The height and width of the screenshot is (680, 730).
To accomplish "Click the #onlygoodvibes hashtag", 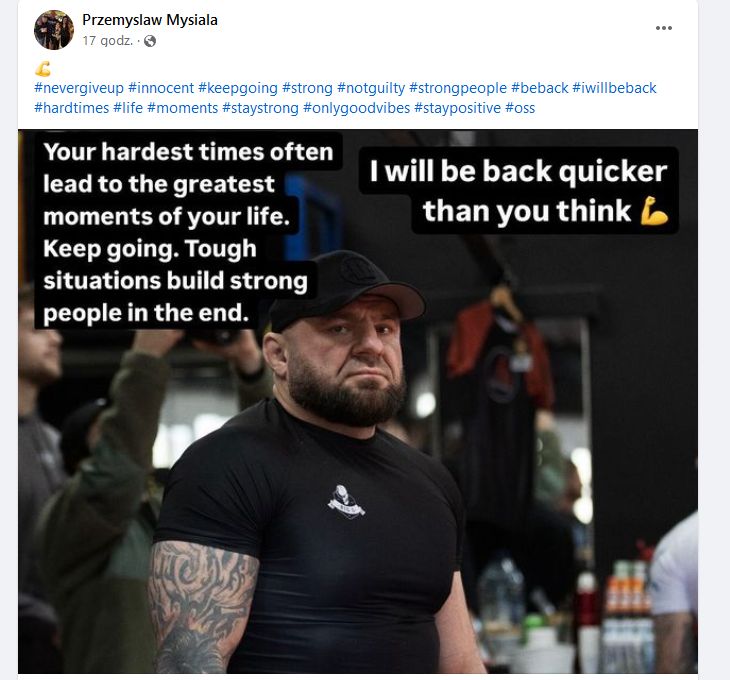I will 356,108.
